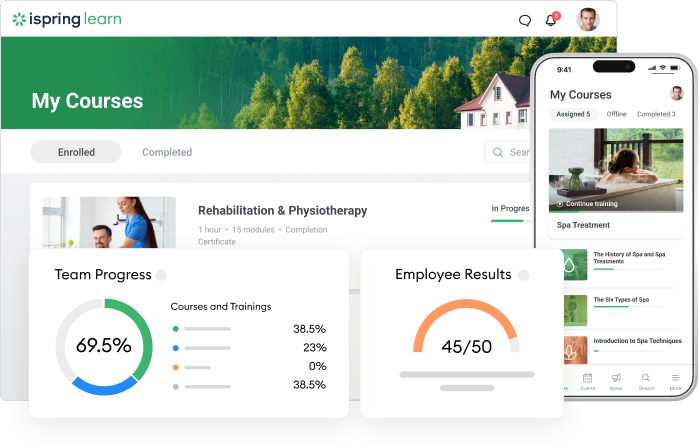The width and height of the screenshot is (700, 448).
Task: Click the search magnifier icon
Action: pyautogui.click(x=498, y=152)
